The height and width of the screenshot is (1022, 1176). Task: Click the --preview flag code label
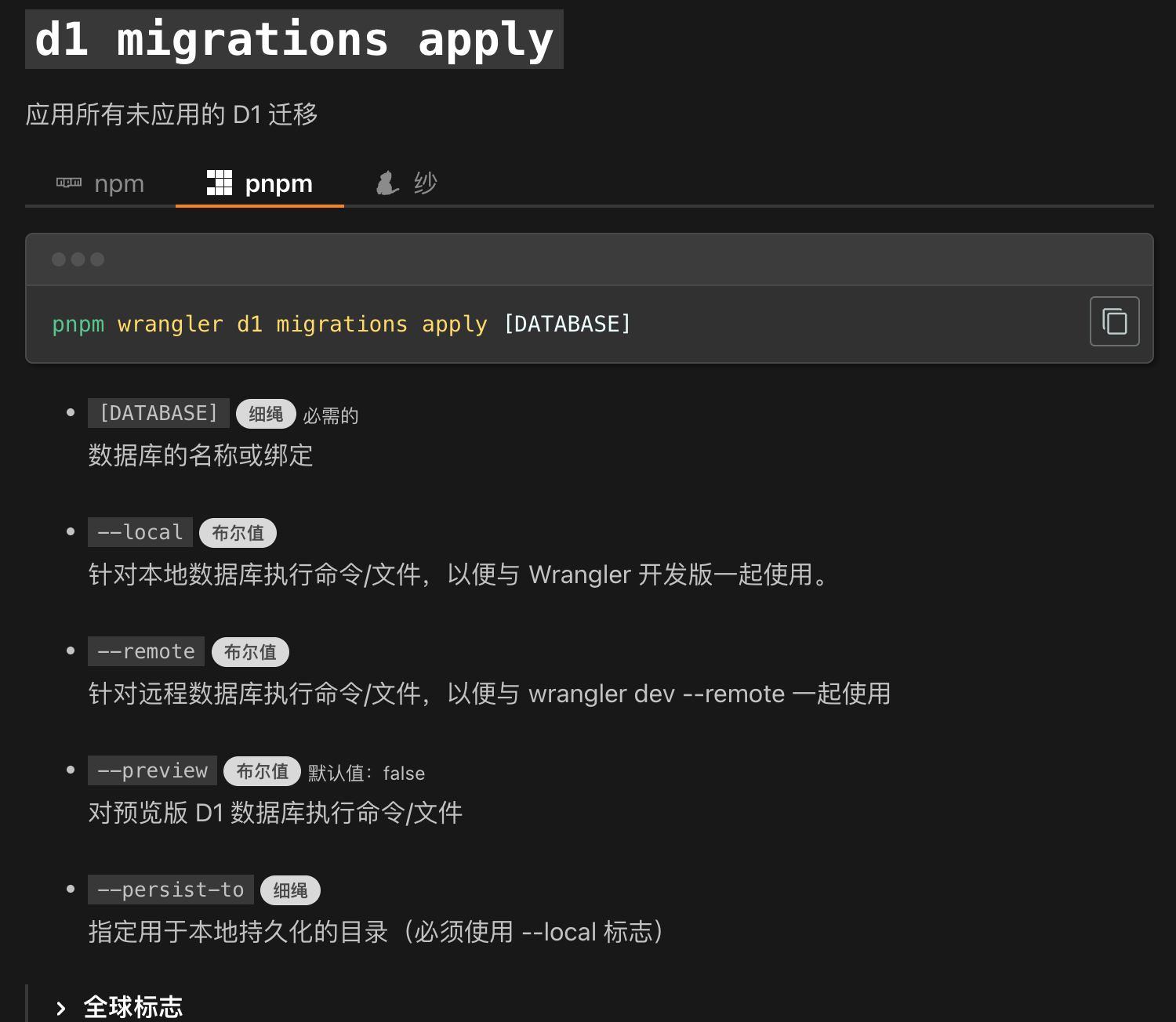152,770
